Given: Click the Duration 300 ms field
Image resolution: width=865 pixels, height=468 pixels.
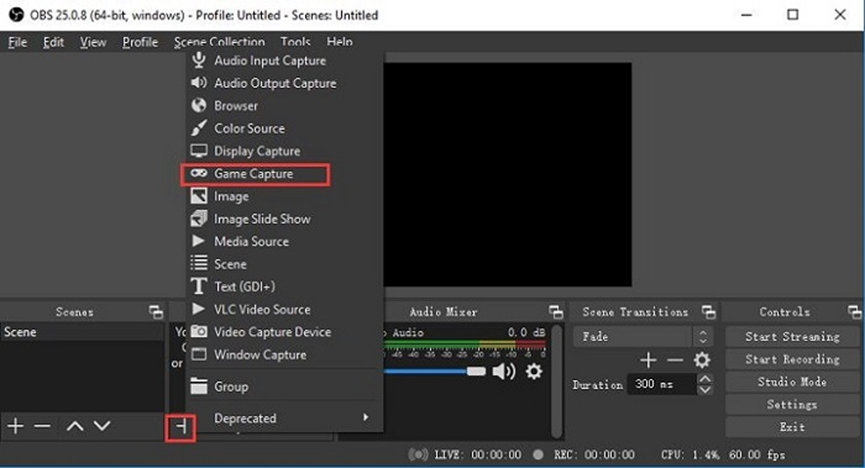Looking at the screenshot, I should pos(663,384).
